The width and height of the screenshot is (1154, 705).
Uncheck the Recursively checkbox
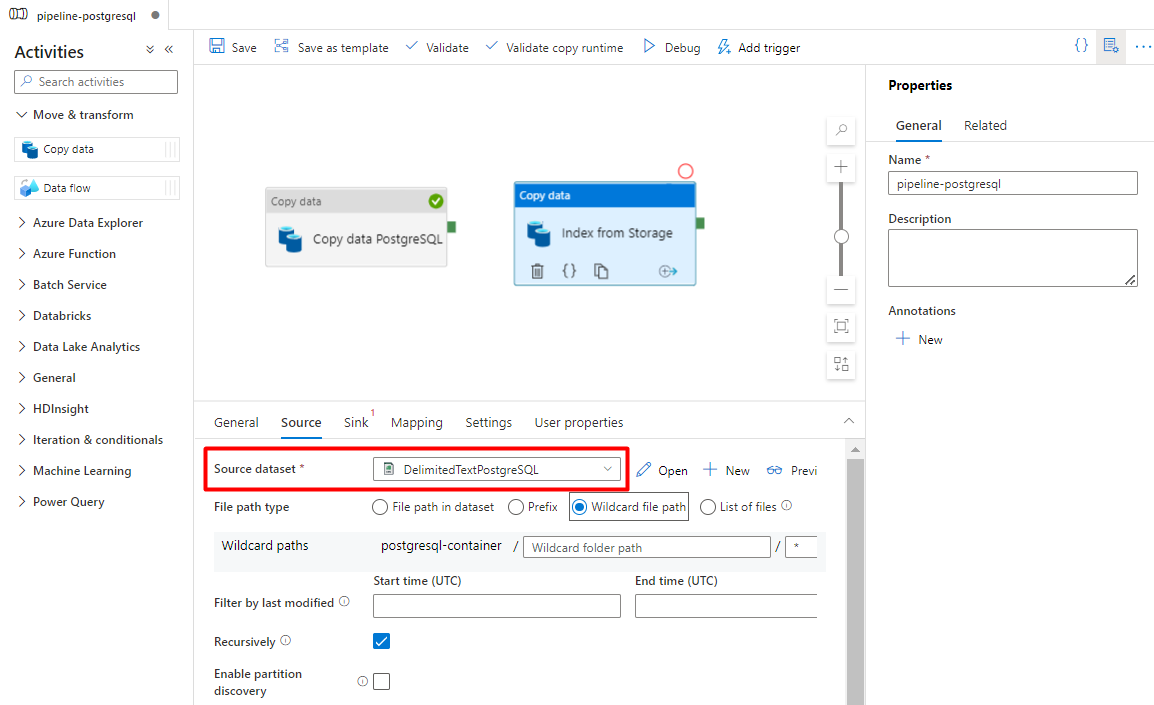coord(381,641)
